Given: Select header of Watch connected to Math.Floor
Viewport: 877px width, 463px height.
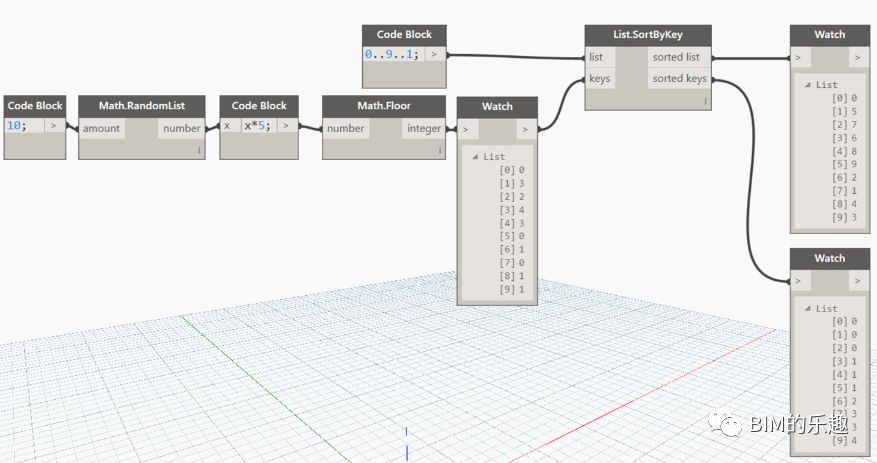Looking at the screenshot, I should pos(497,107).
